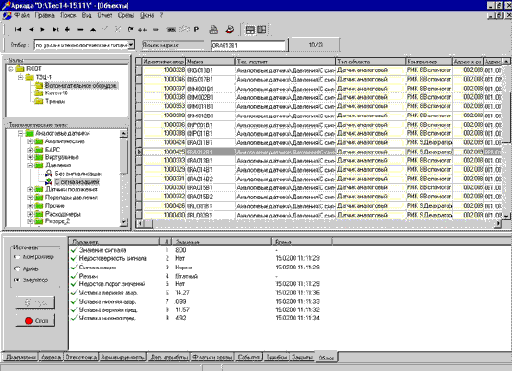This screenshot has height=371, width=512.
Task: Click the bold P toolbar icon
Action: [196, 30]
